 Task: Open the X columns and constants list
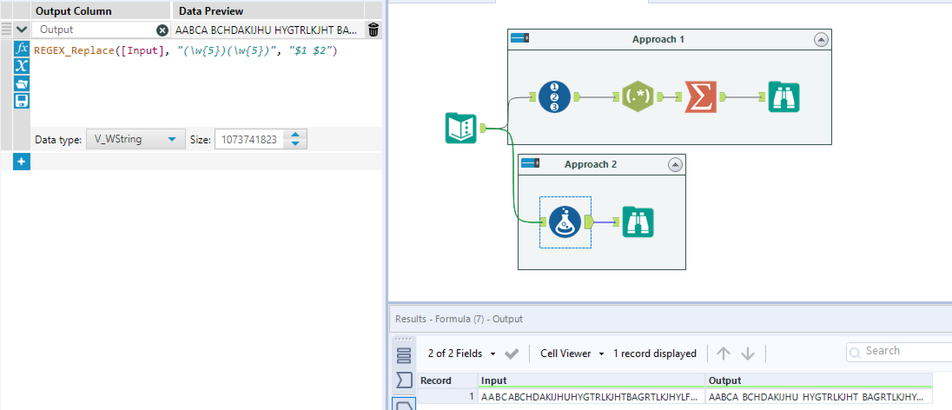click(22, 66)
